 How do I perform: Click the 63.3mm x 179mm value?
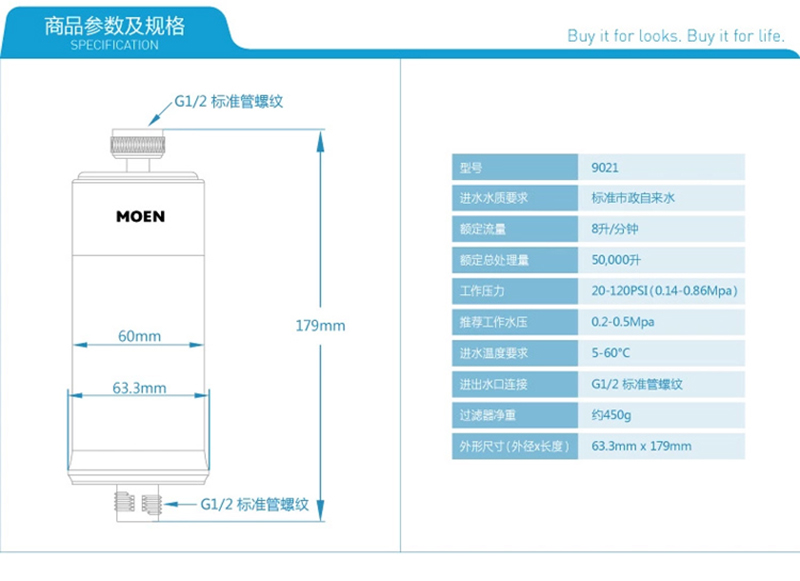[641, 446]
